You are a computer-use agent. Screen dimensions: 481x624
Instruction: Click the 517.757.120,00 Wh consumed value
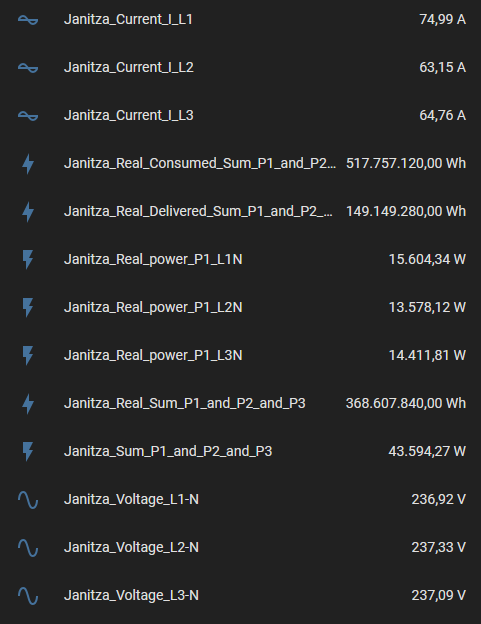[406, 163]
